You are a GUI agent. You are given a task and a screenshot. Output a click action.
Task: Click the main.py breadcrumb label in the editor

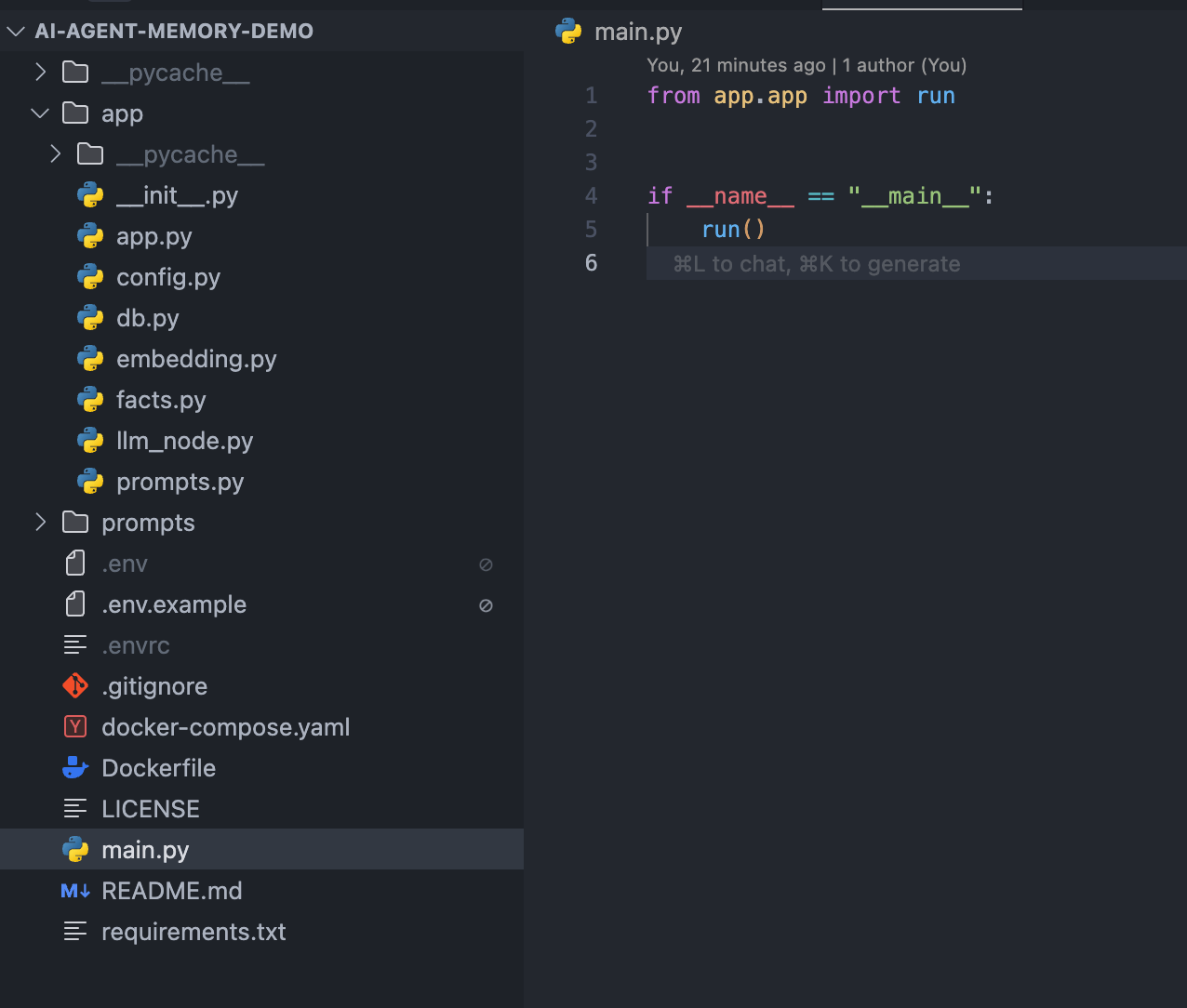pos(638,32)
